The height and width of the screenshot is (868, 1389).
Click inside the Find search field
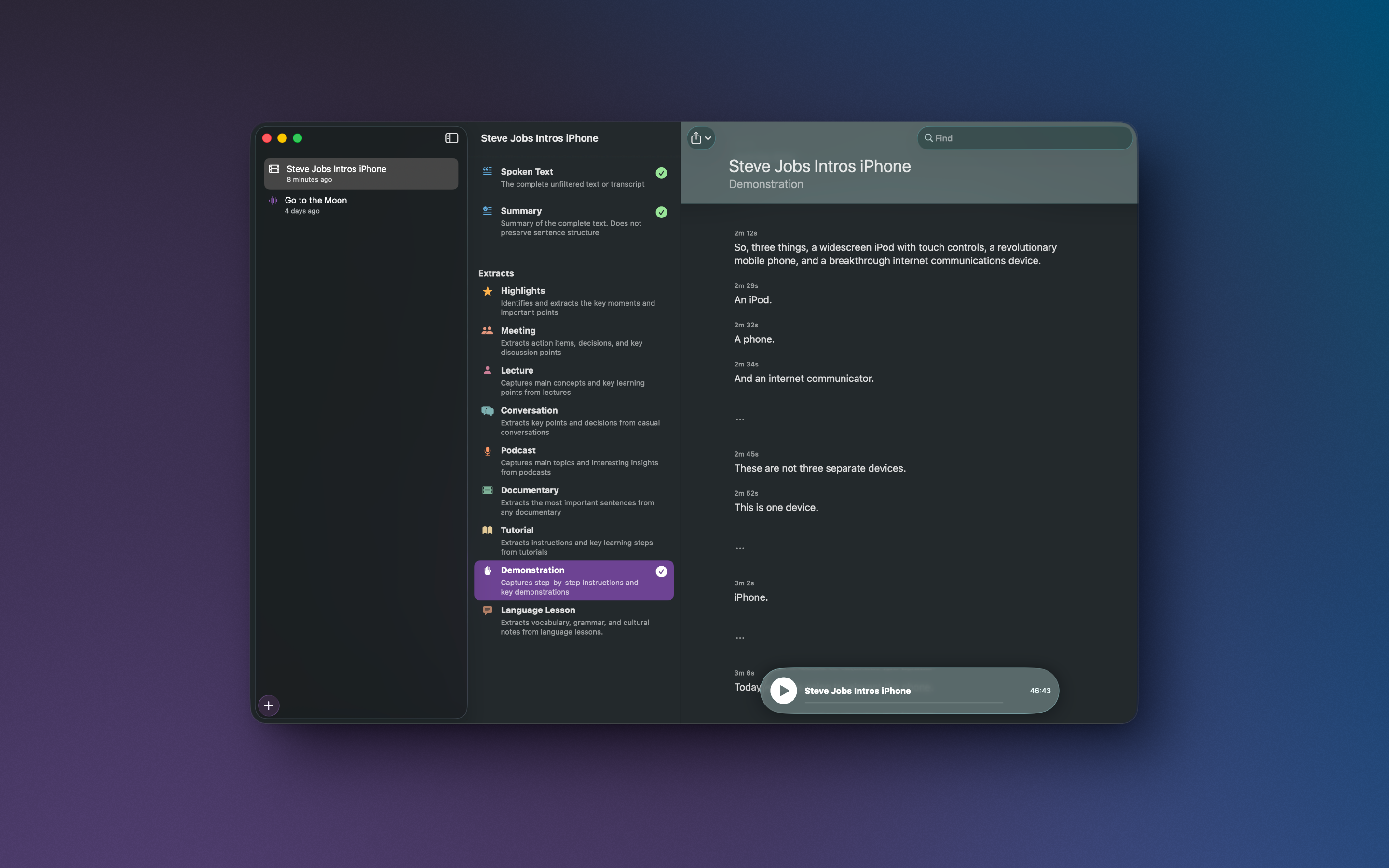tap(1024, 138)
